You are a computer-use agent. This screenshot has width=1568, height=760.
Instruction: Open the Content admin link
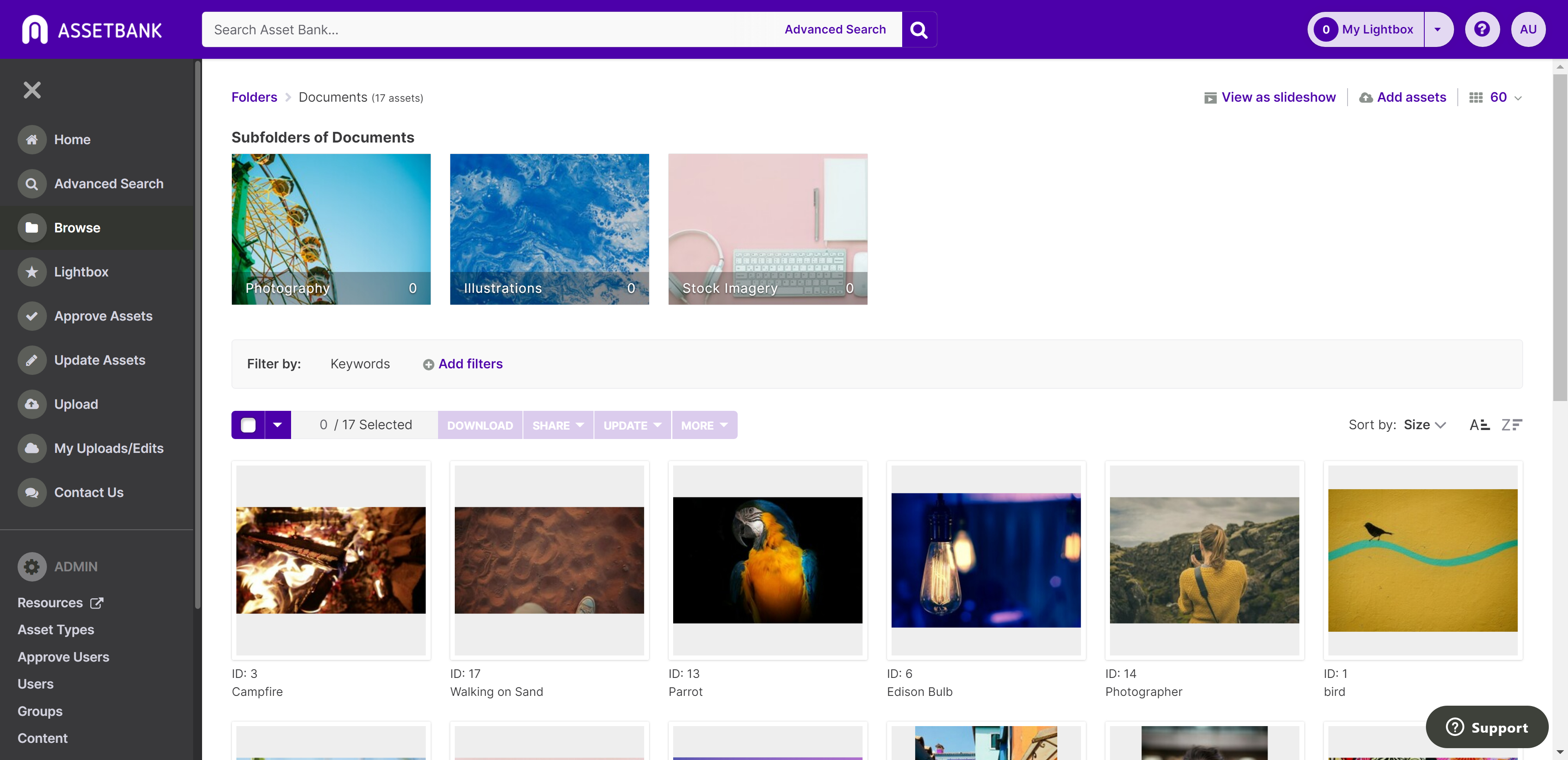(42, 738)
